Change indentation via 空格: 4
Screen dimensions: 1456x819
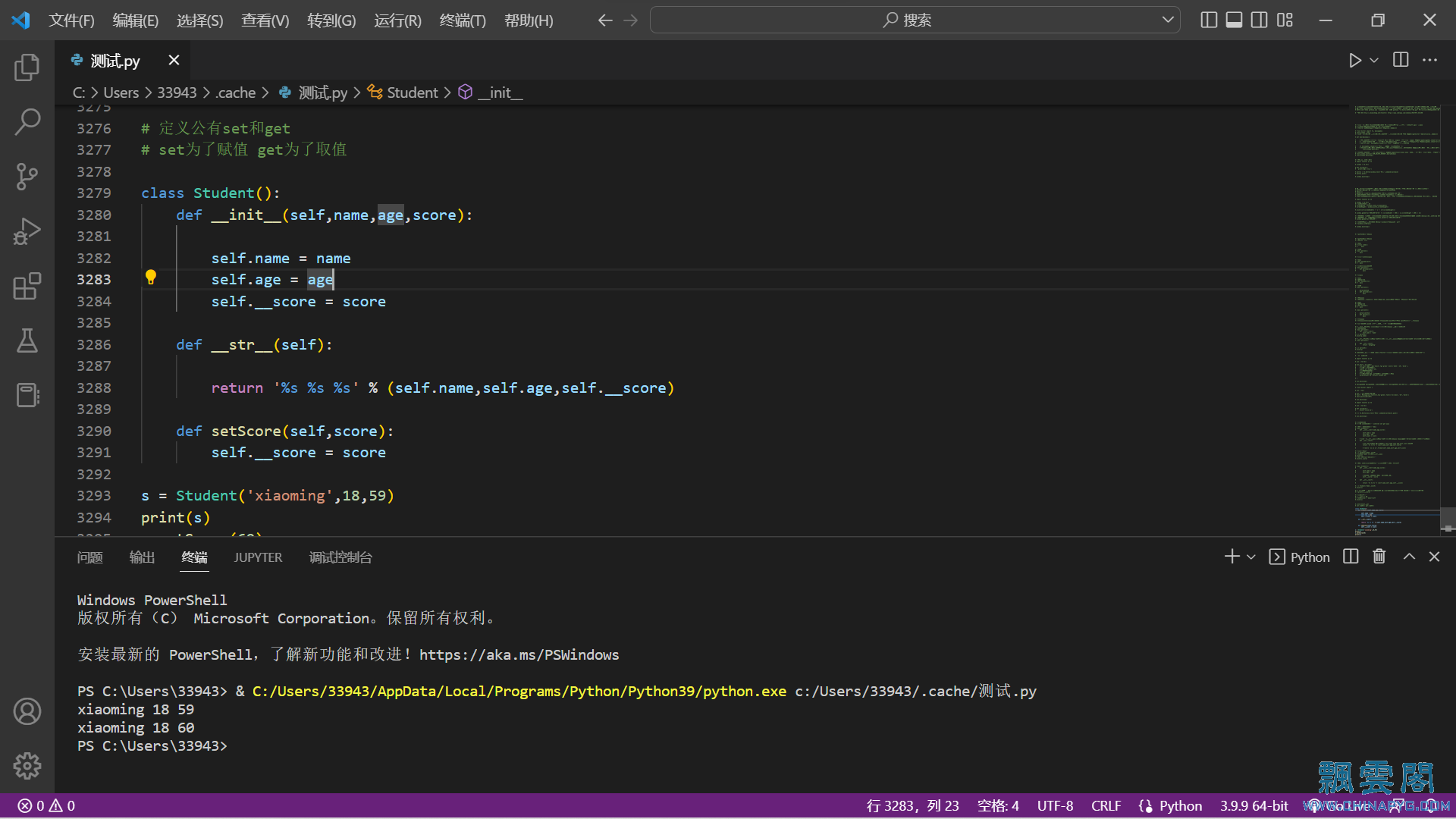998,805
